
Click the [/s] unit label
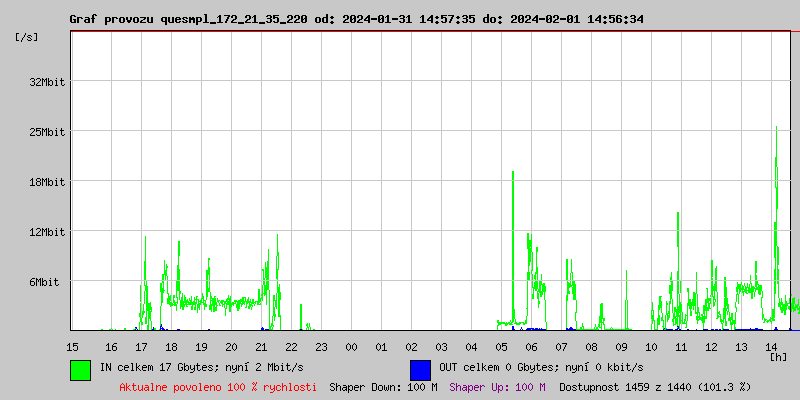[27, 37]
